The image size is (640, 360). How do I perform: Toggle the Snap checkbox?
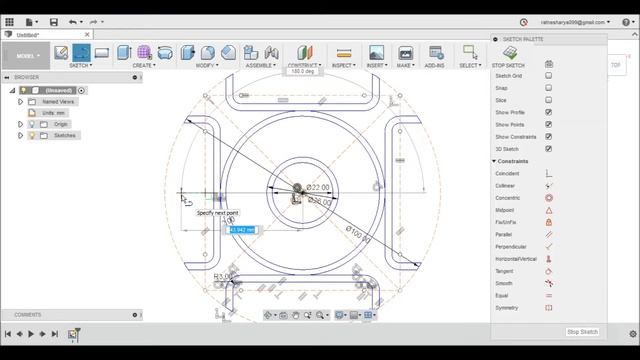(549, 88)
